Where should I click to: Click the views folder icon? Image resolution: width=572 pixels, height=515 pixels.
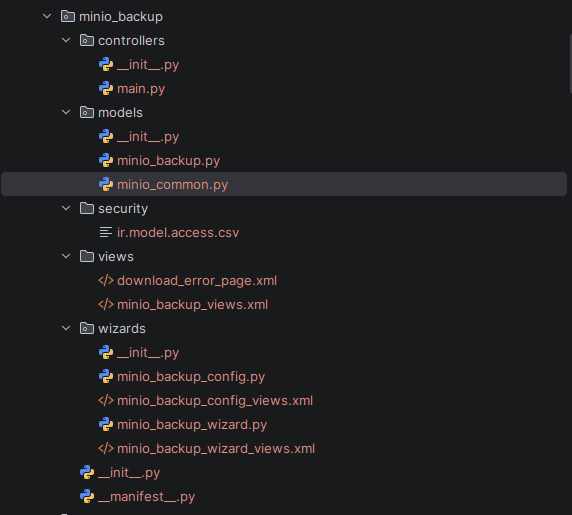coord(87,256)
